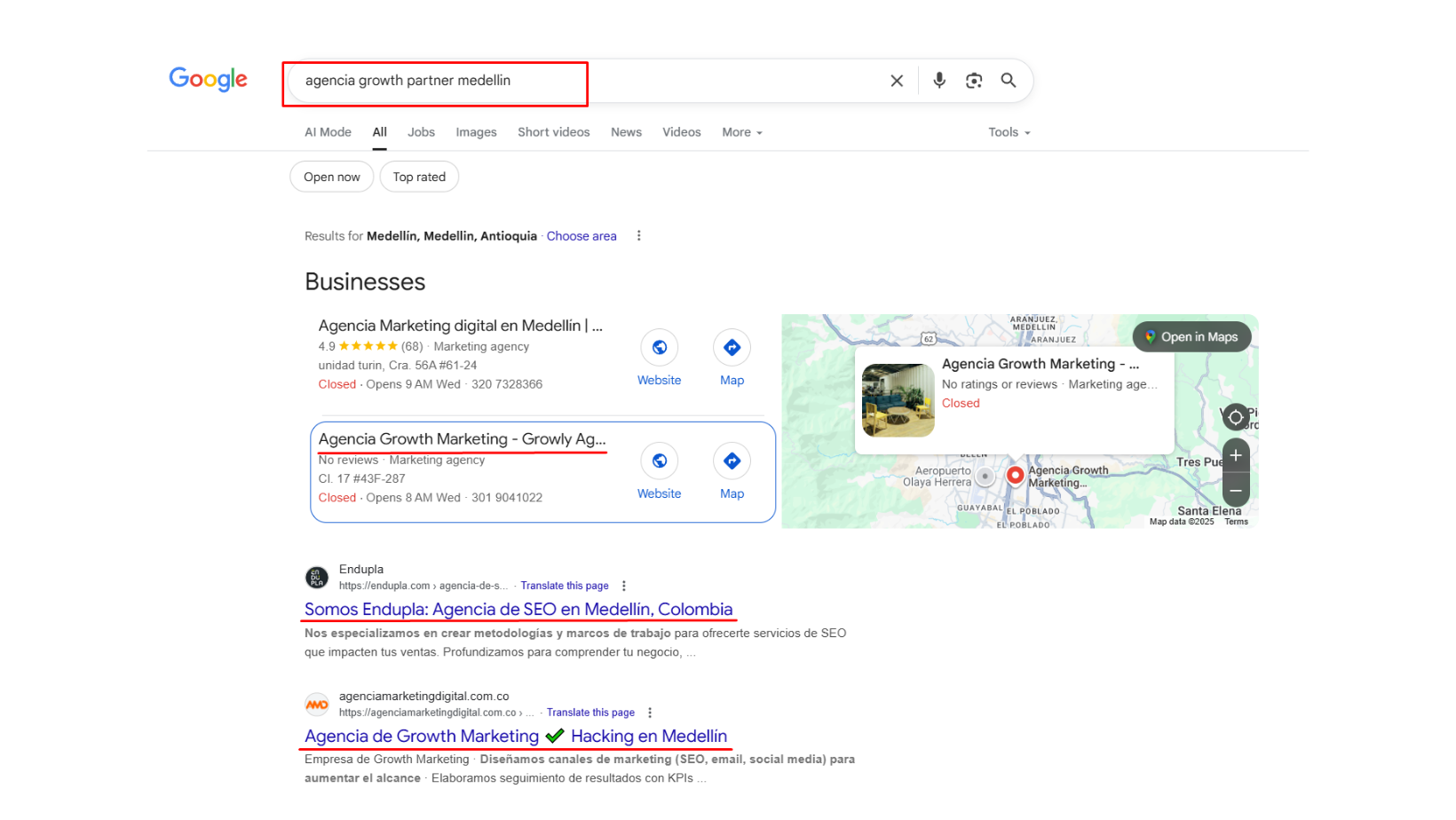Open Agencia Growth Marketing - Growly listing
1456x820 pixels.
coord(463,439)
